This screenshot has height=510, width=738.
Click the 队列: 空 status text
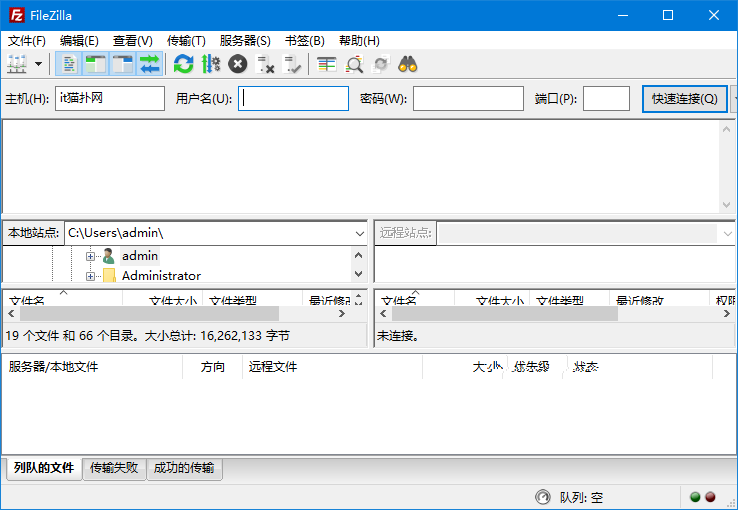point(581,498)
